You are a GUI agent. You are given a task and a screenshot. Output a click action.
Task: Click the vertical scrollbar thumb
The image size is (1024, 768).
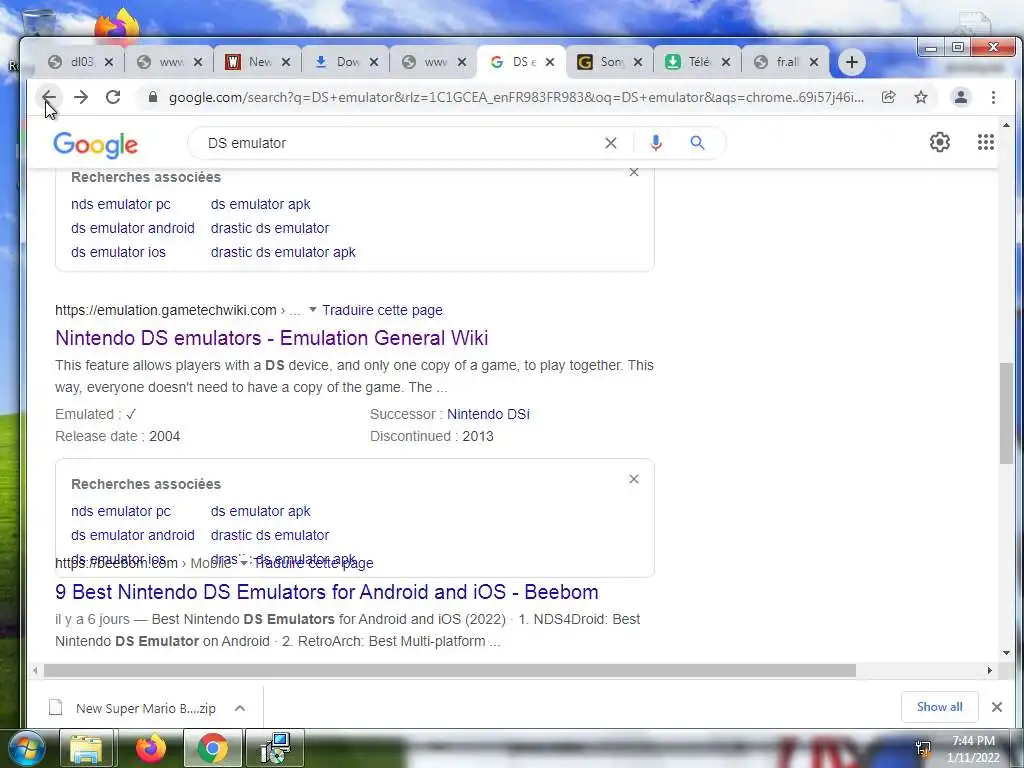point(1006,413)
